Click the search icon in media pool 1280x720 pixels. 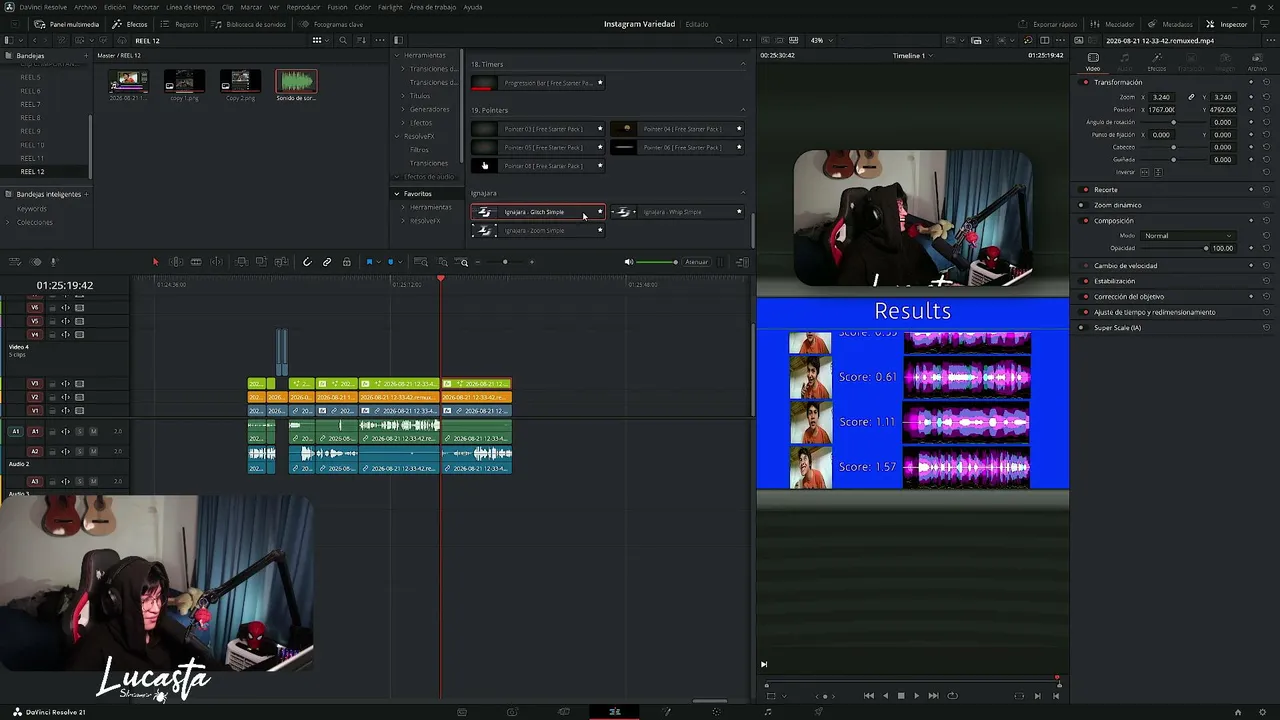click(x=343, y=40)
